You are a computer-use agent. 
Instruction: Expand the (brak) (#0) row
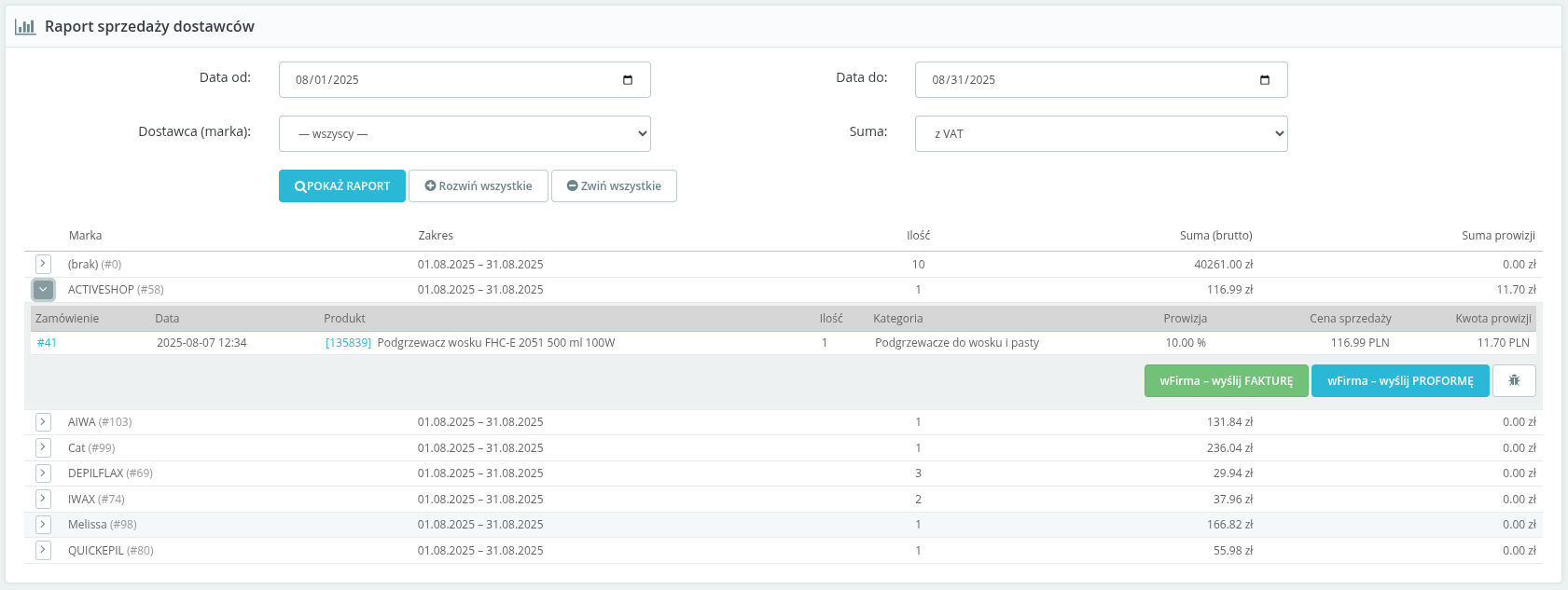(43, 264)
